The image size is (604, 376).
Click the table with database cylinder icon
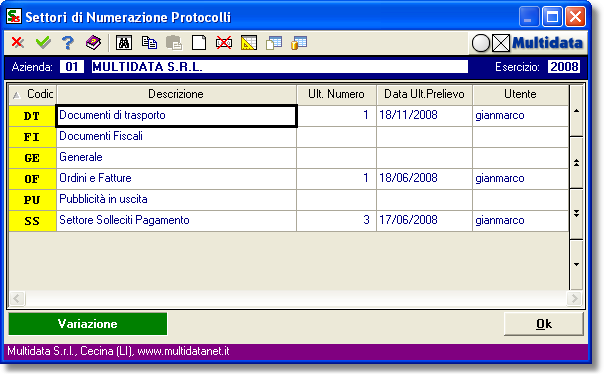(x=299, y=43)
